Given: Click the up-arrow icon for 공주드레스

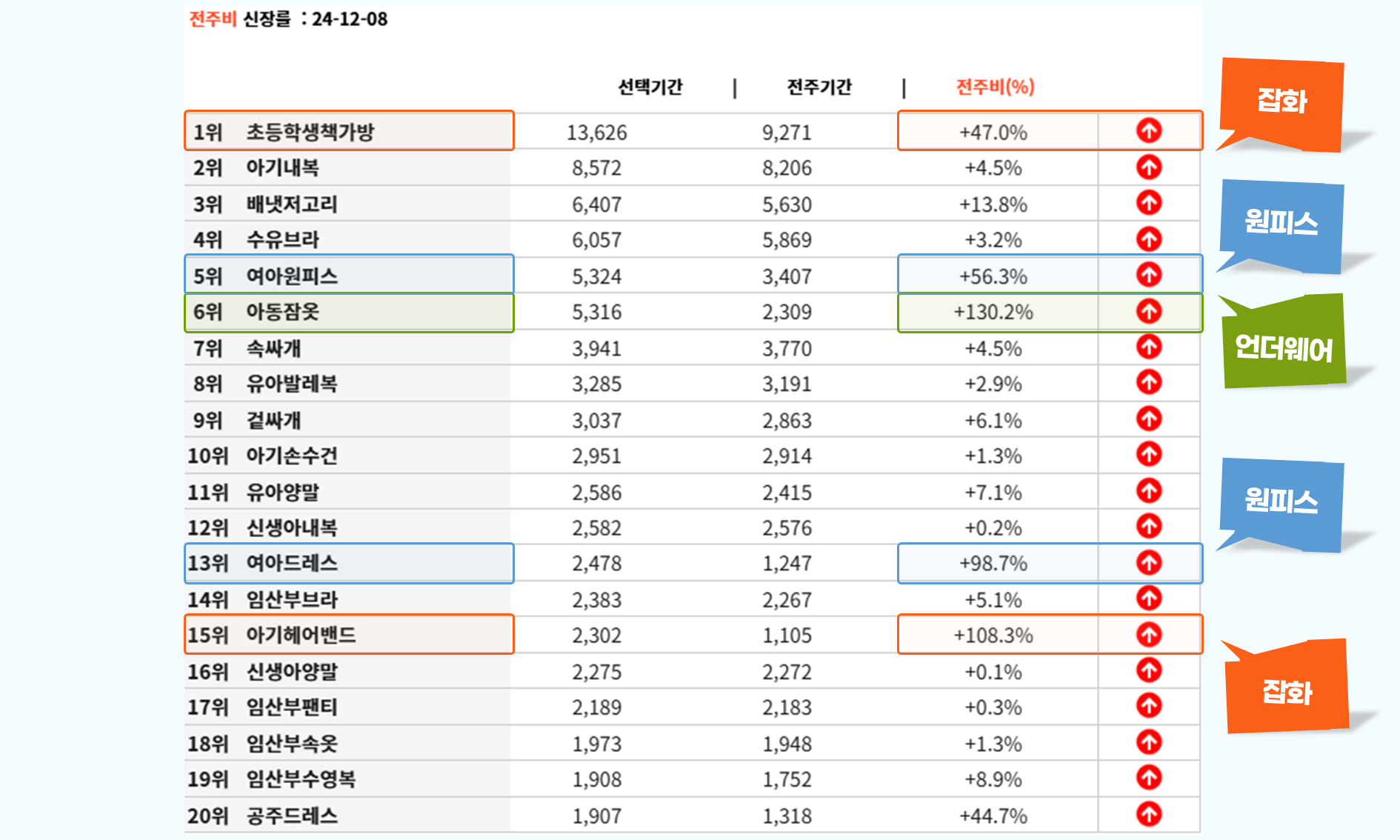Looking at the screenshot, I should point(1149,815).
